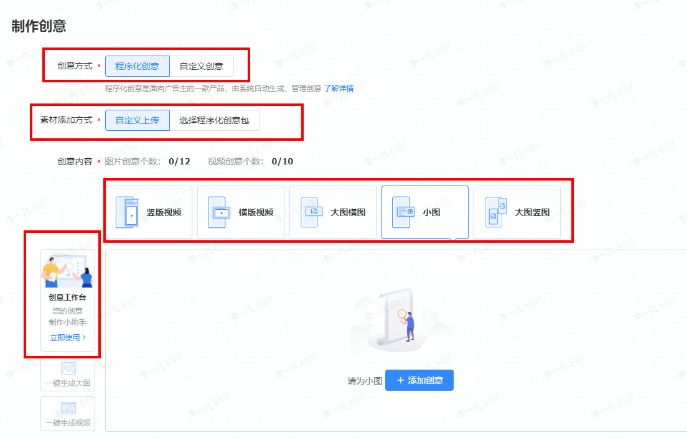
Task: Click the 请为小图 prompt text
Action: pyautogui.click(x=365, y=381)
